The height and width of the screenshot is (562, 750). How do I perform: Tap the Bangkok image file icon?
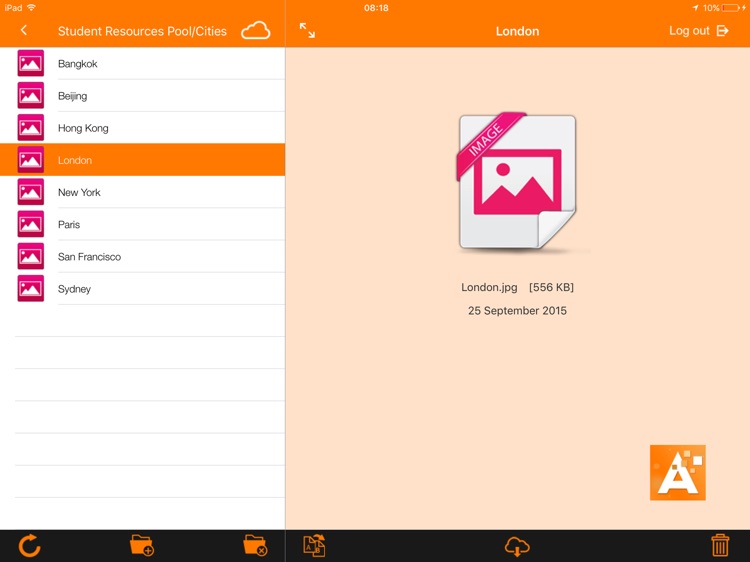[31, 63]
